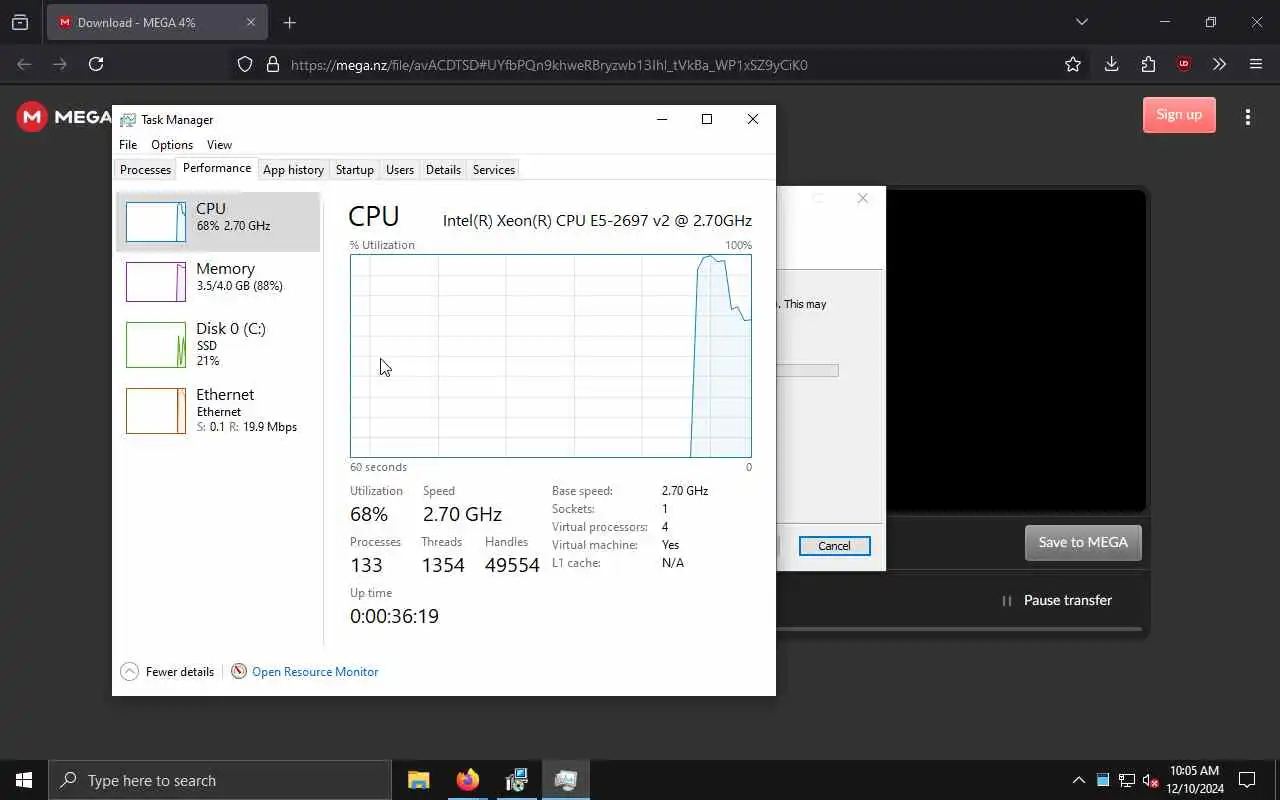Open the Startup tab

(x=355, y=170)
